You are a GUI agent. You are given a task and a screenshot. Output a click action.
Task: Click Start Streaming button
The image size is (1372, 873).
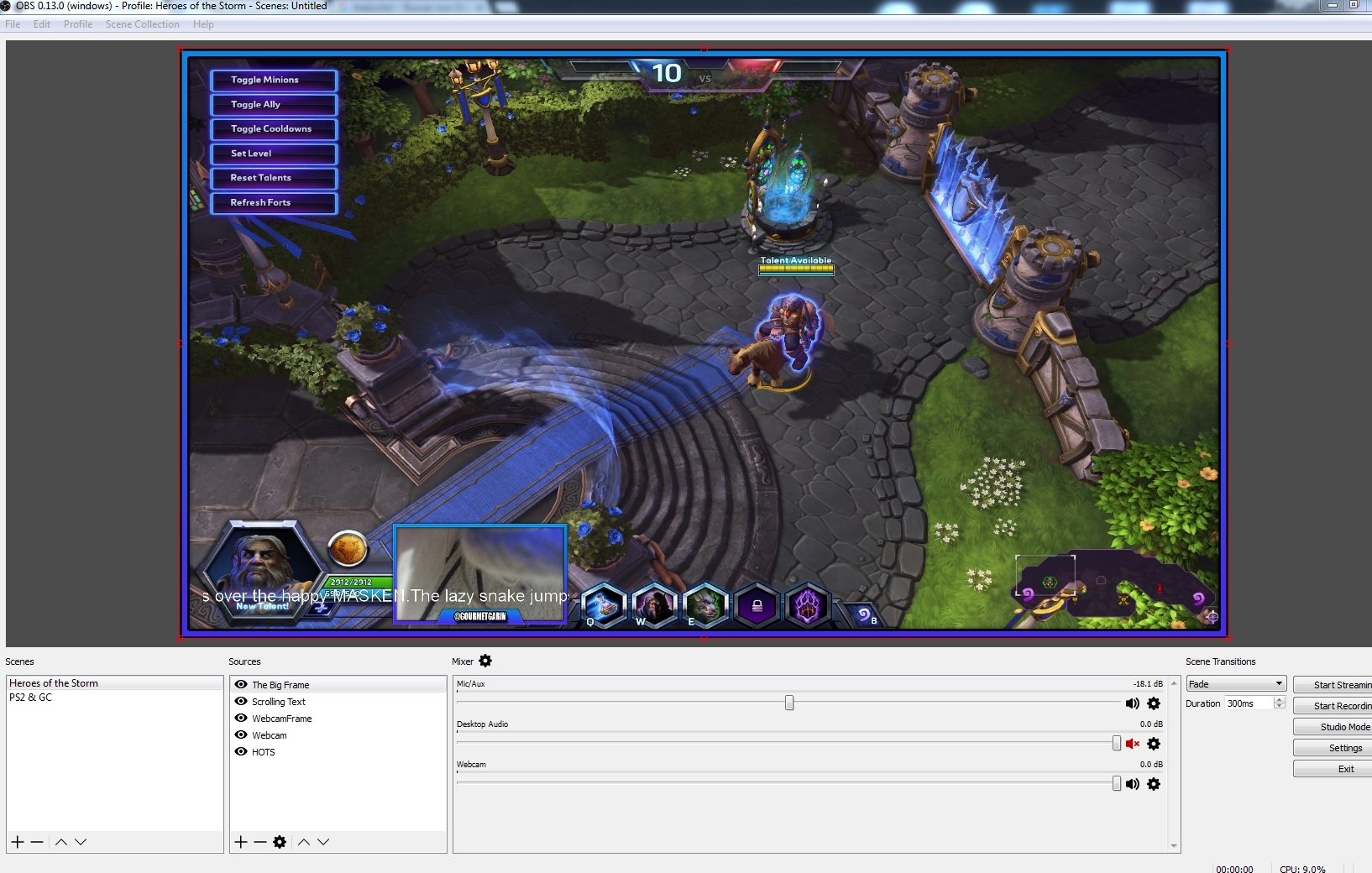point(1333,685)
